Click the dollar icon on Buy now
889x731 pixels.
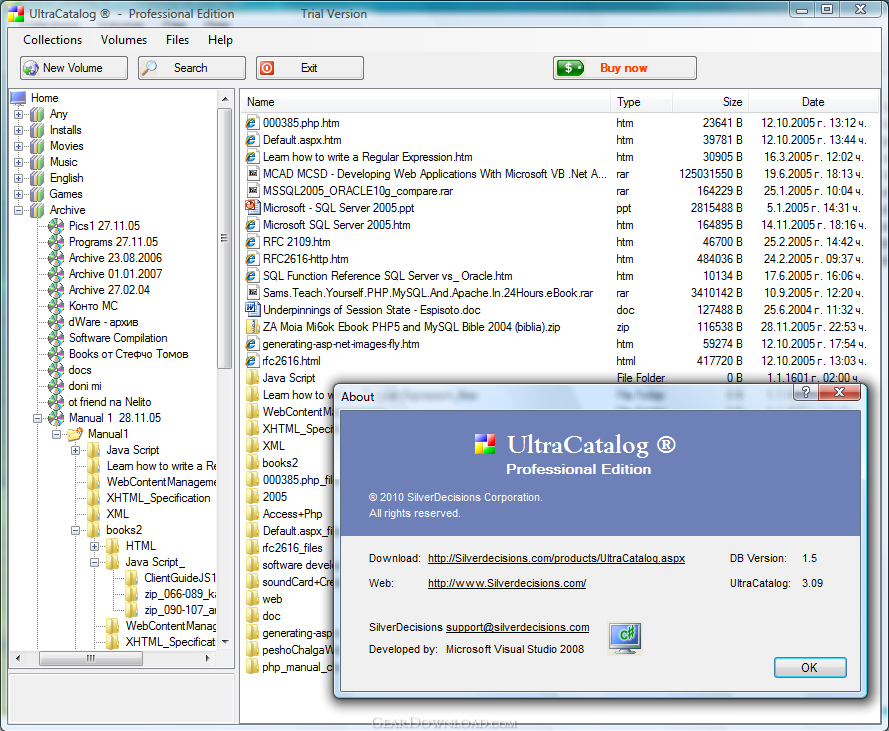(570, 68)
